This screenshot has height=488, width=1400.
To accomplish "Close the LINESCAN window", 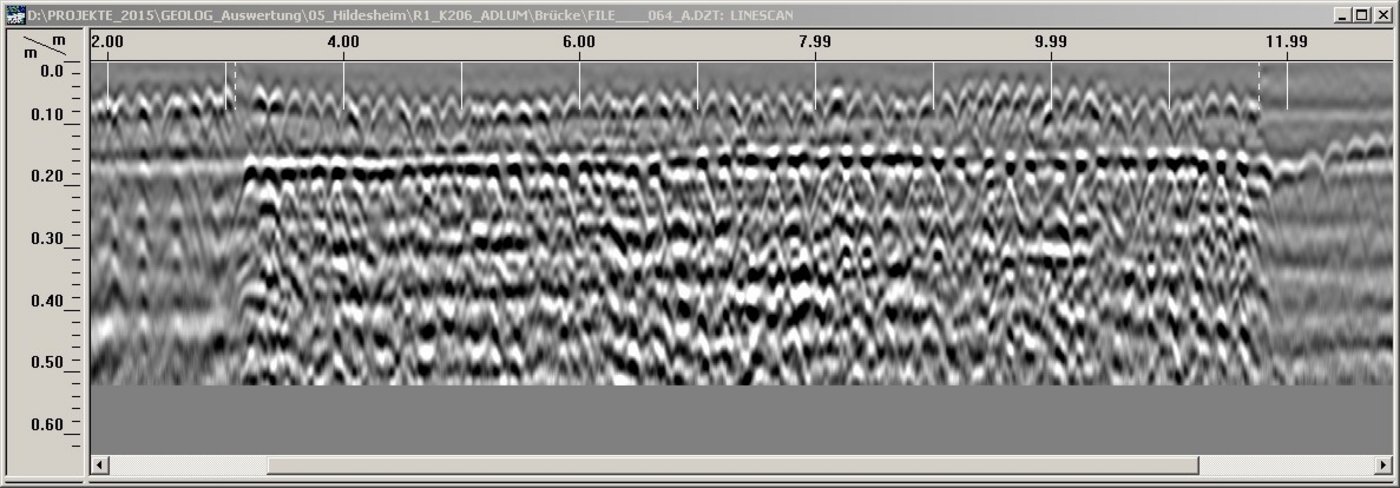I will coord(1381,15).
